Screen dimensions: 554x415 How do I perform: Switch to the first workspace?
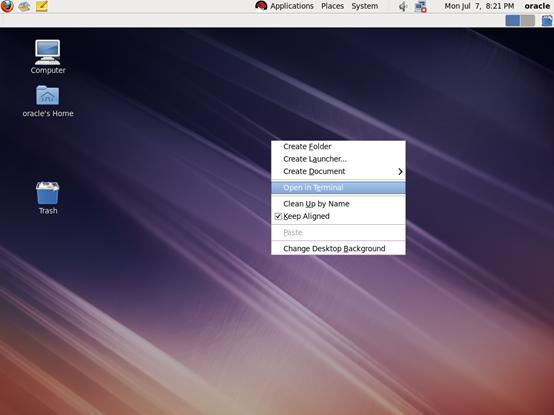pos(513,20)
